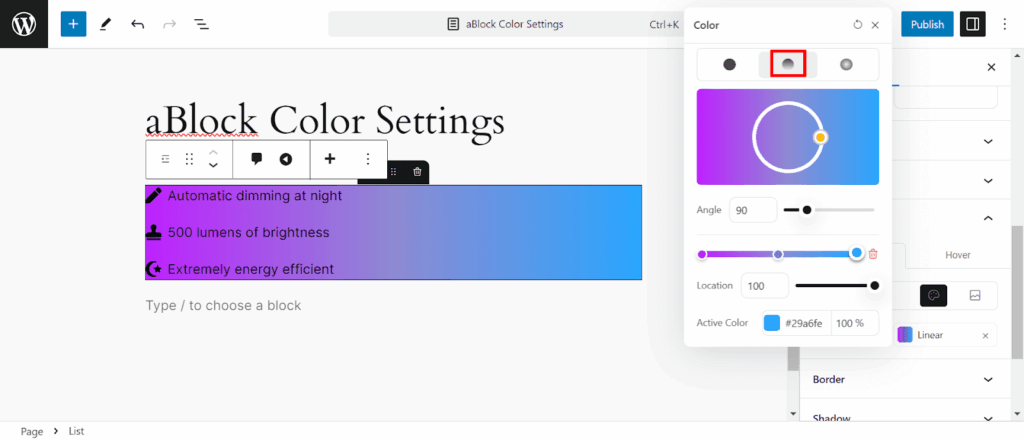Open the WordPress logo menu
This screenshot has height=440, width=1024.
pos(24,24)
